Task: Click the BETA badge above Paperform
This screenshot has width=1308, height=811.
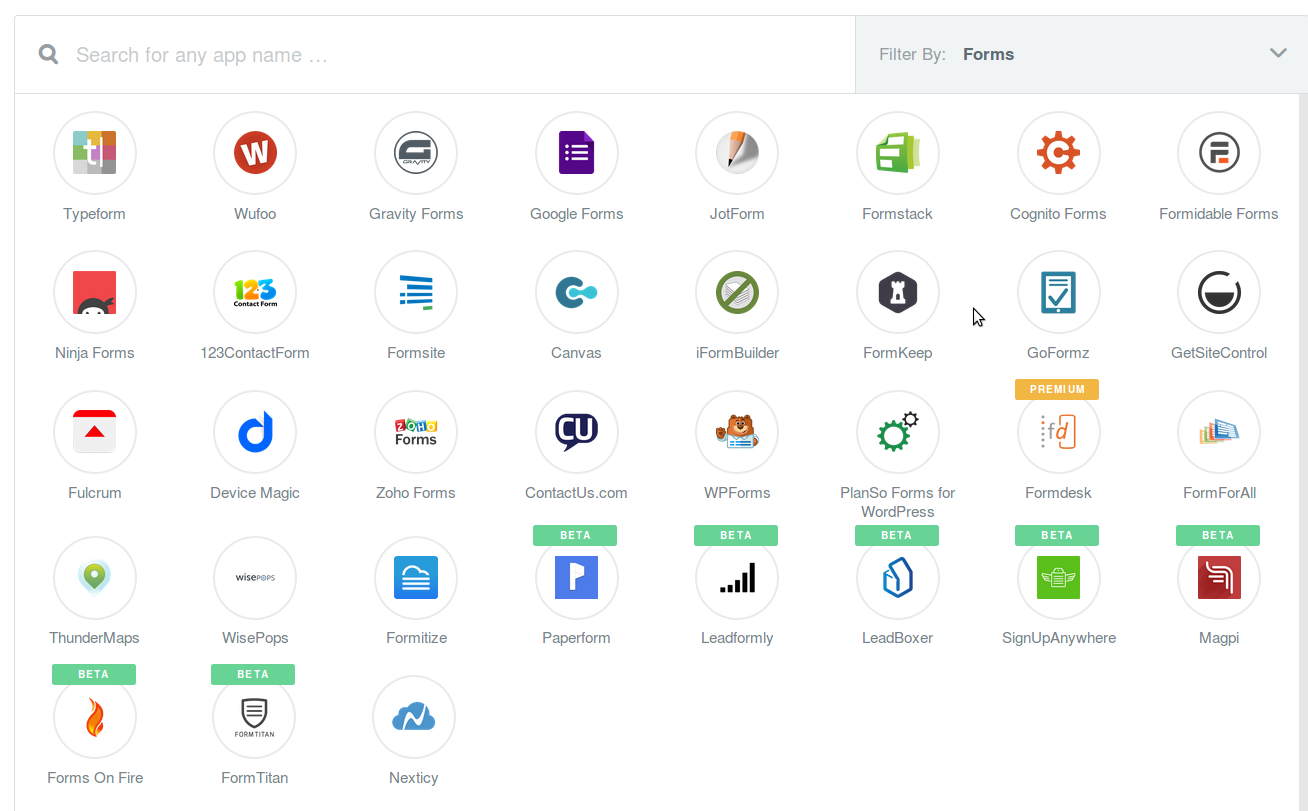Action: 575,535
